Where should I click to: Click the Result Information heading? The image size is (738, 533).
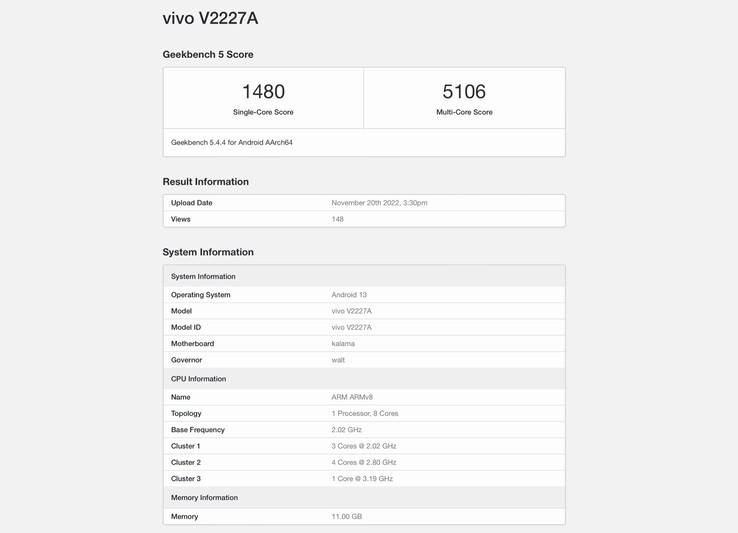point(206,182)
